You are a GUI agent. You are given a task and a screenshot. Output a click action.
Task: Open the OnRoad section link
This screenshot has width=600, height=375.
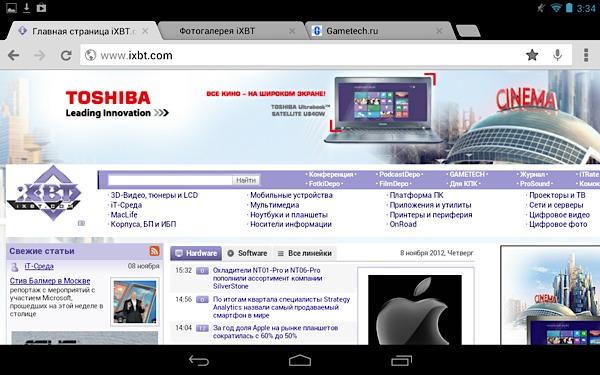point(403,224)
